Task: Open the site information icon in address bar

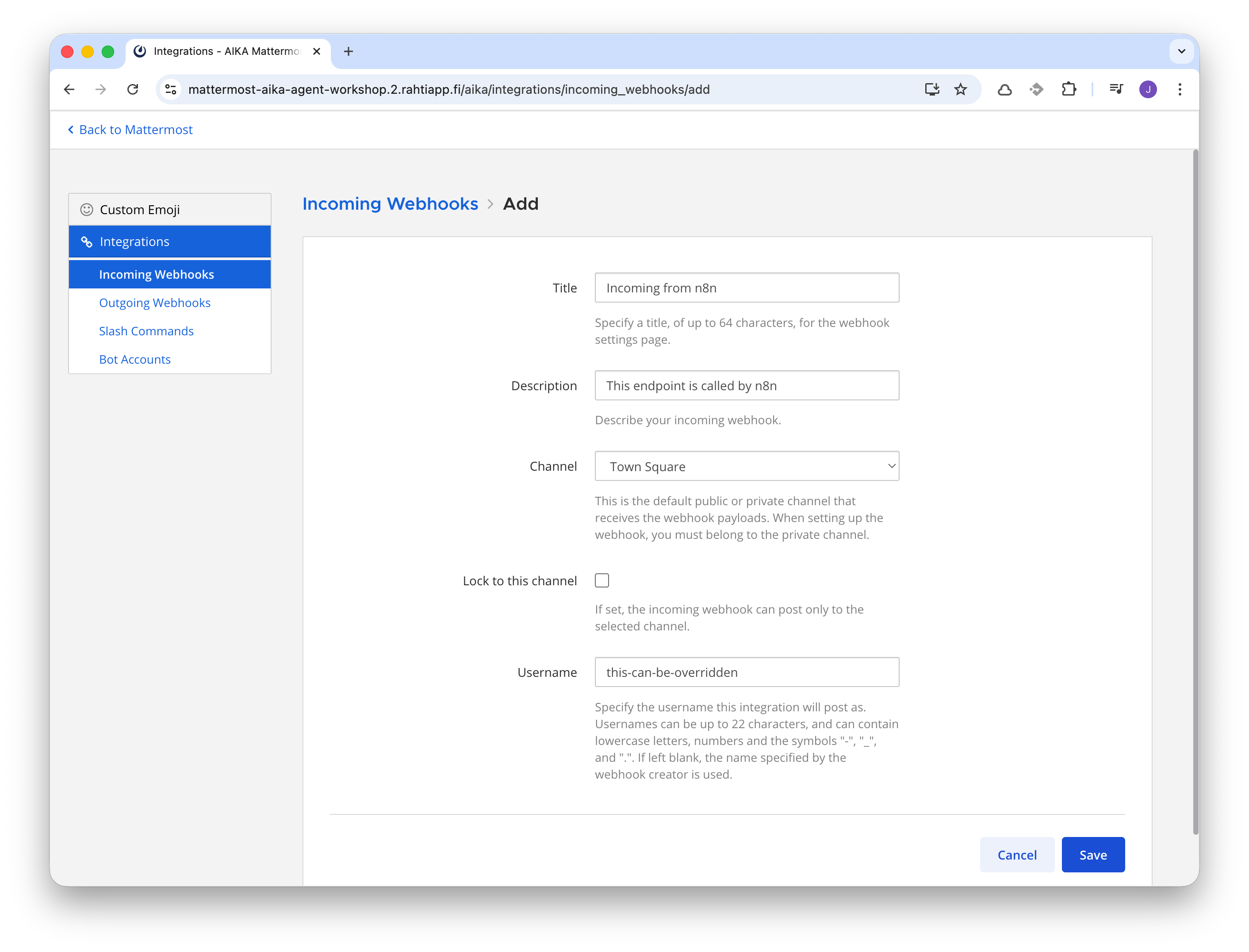Action: coord(170,89)
